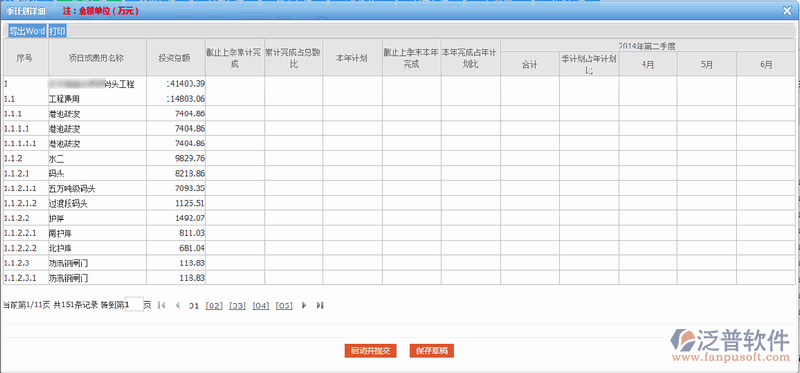Select sequence number 1.1.2.3.1 cell

(25, 278)
